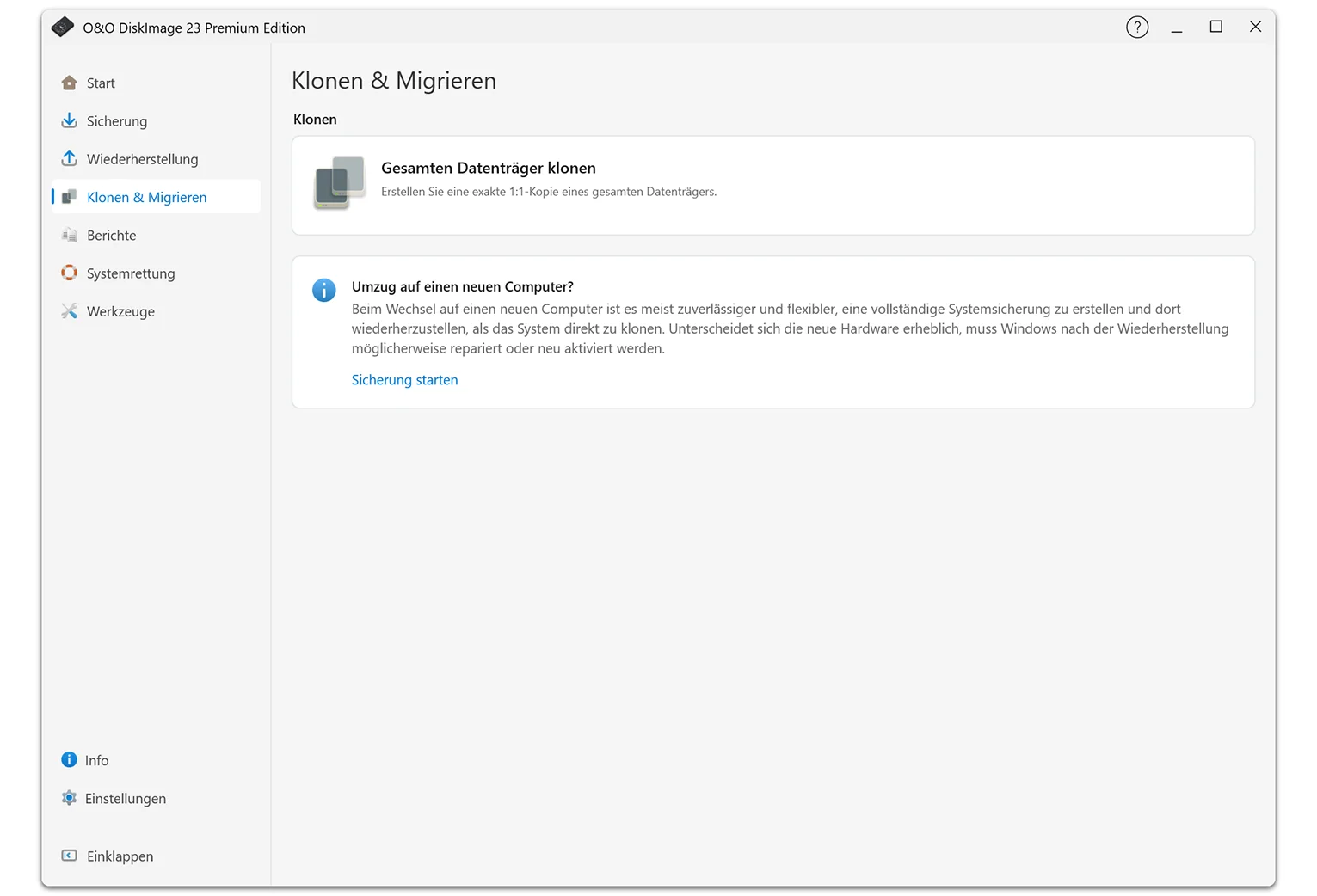
Task: Open the Start page label
Action: pos(101,83)
